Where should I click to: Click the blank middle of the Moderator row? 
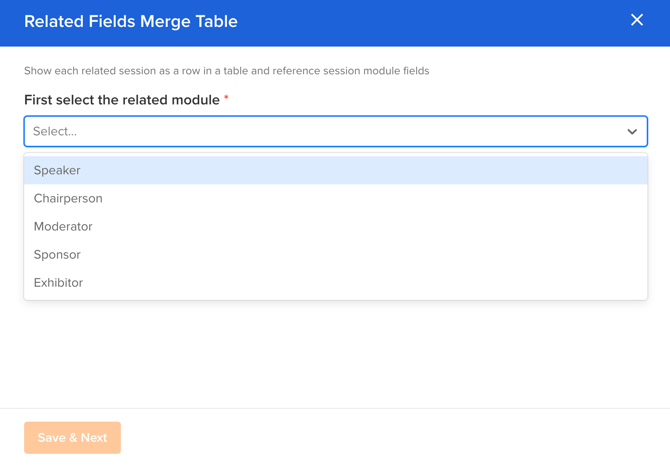[x=335, y=226]
